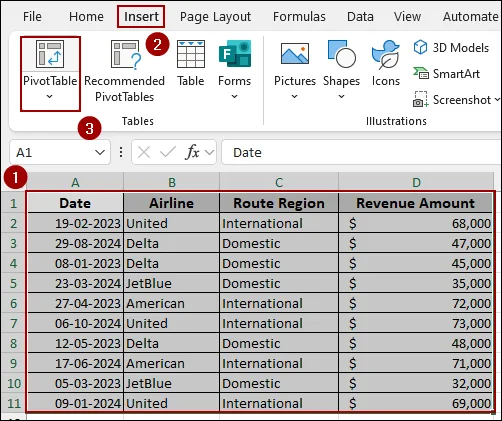This screenshot has width=502, height=421.
Task: Click the Revenue Amount header cell
Action: [416, 203]
